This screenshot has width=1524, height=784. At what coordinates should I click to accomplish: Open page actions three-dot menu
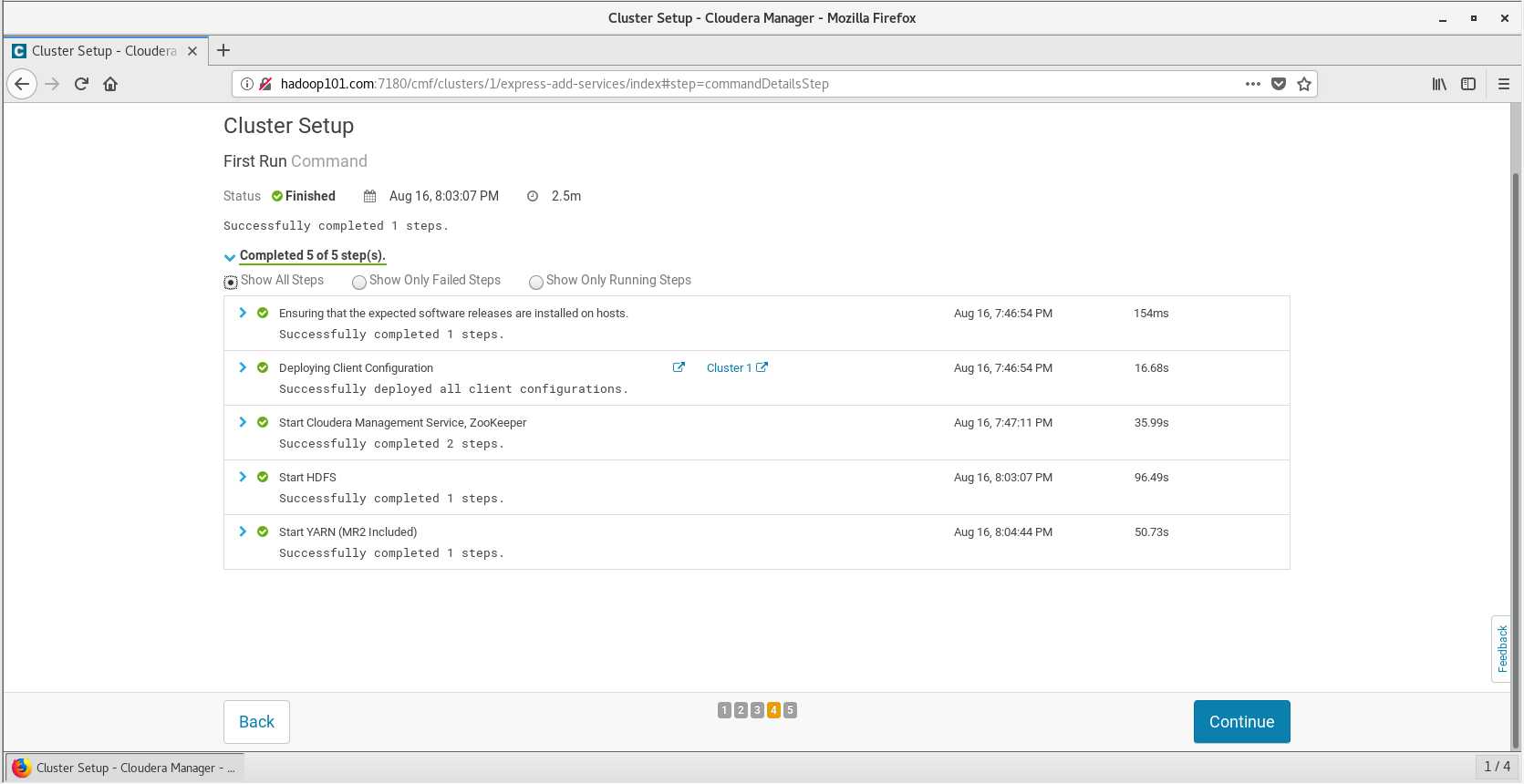1253,84
